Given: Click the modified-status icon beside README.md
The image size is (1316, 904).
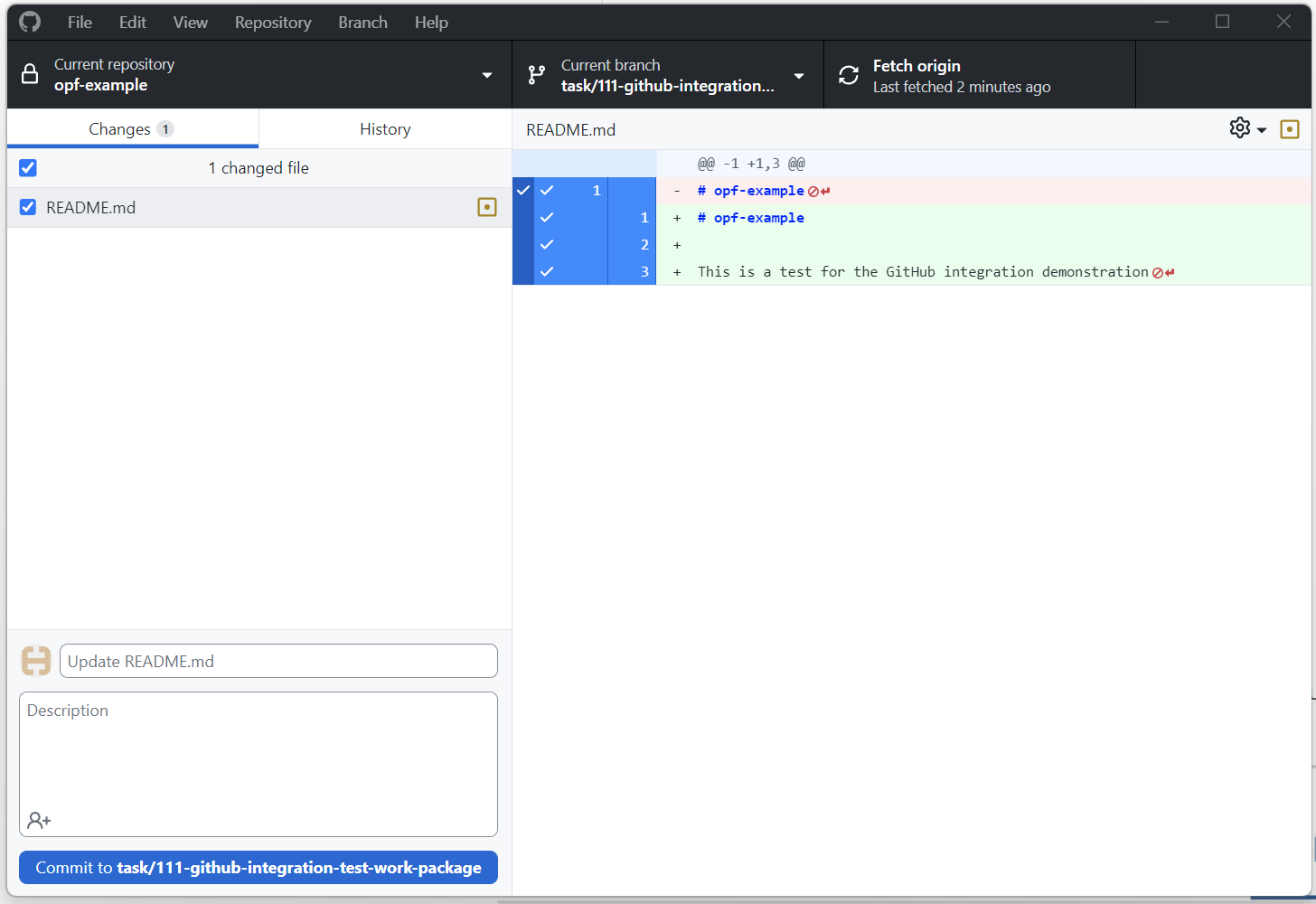Looking at the screenshot, I should 487,207.
